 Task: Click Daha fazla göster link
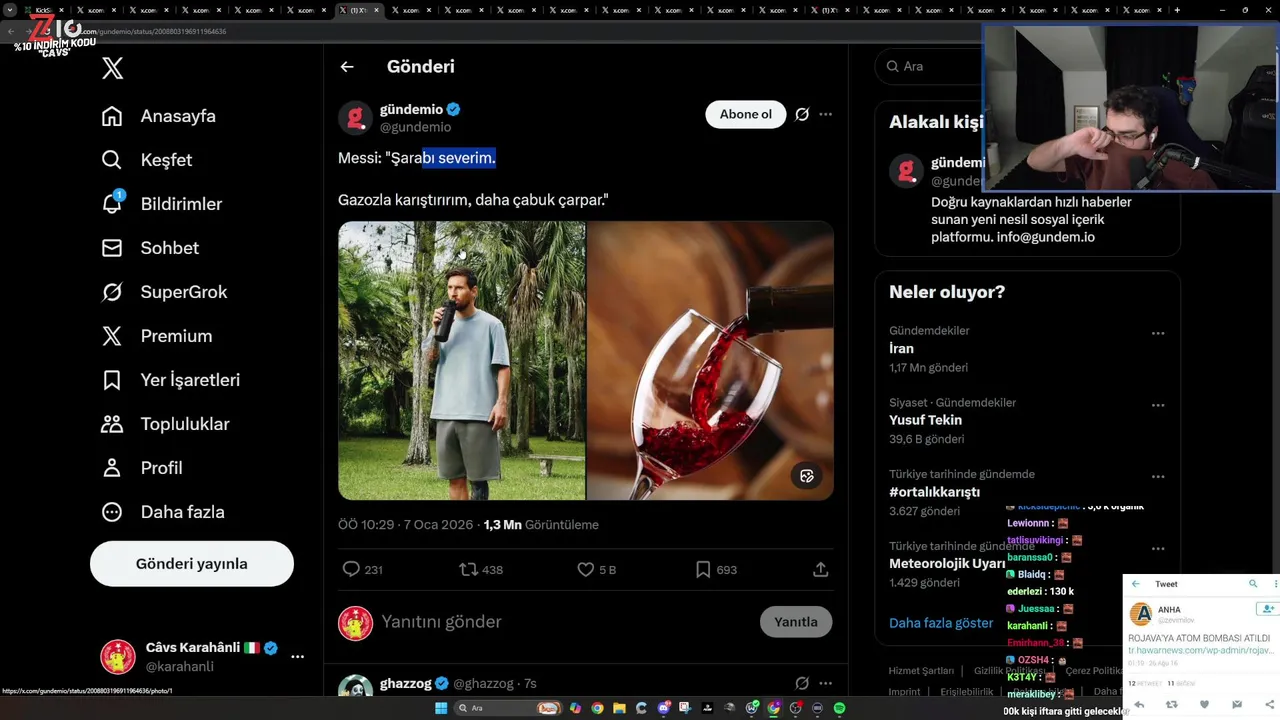pos(941,622)
